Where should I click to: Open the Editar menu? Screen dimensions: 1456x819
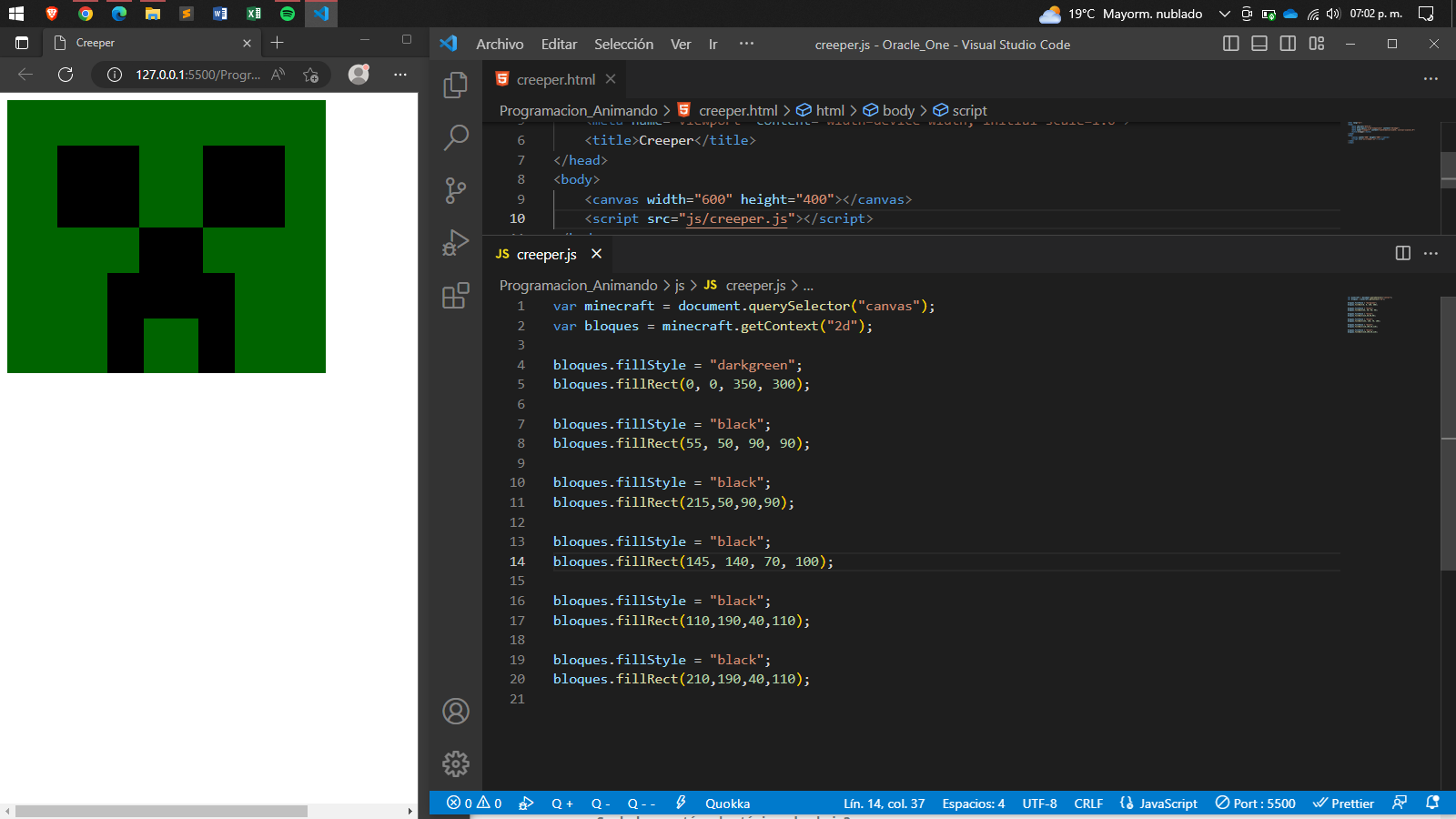(x=559, y=44)
